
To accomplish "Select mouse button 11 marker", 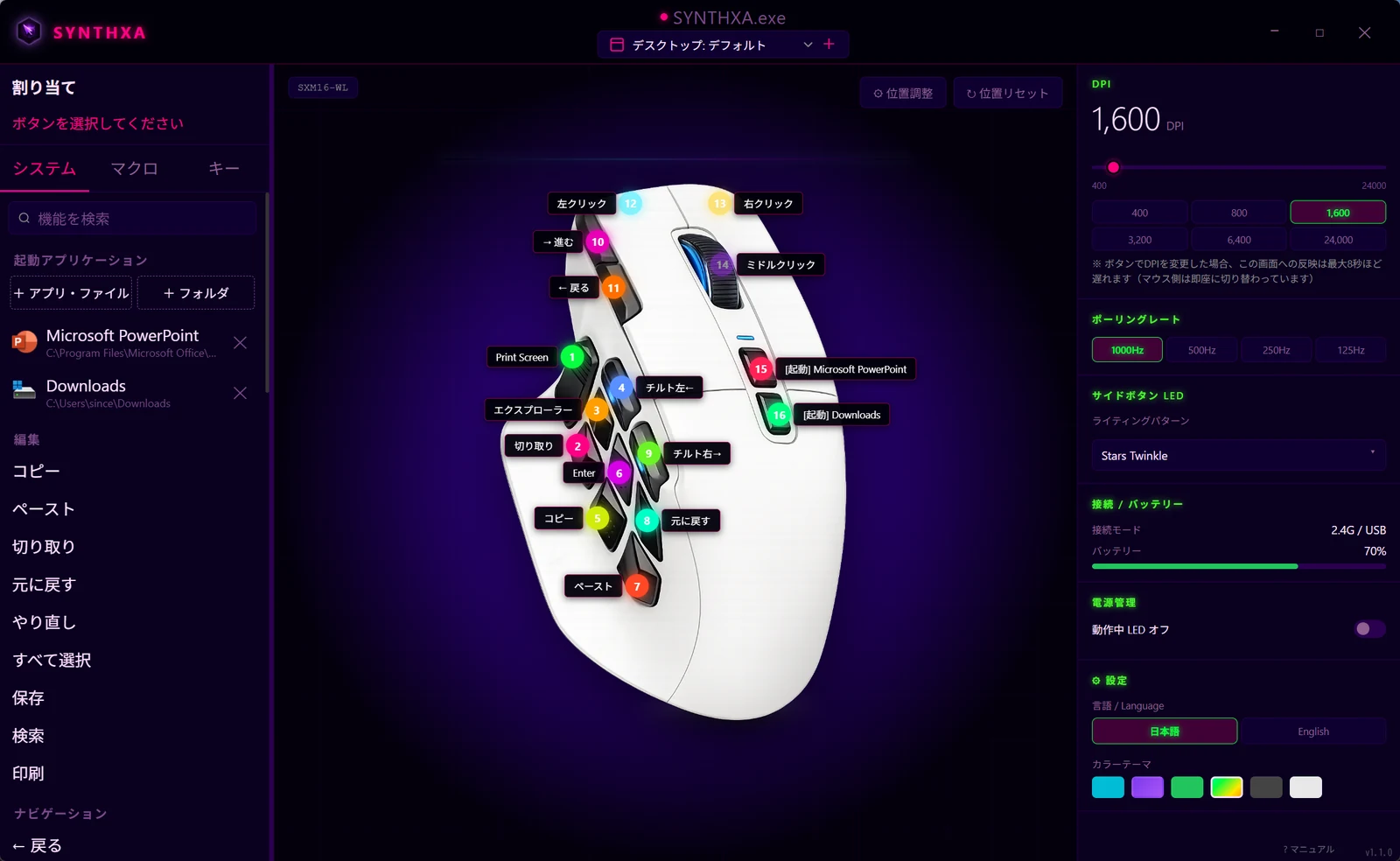I will coord(613,288).
